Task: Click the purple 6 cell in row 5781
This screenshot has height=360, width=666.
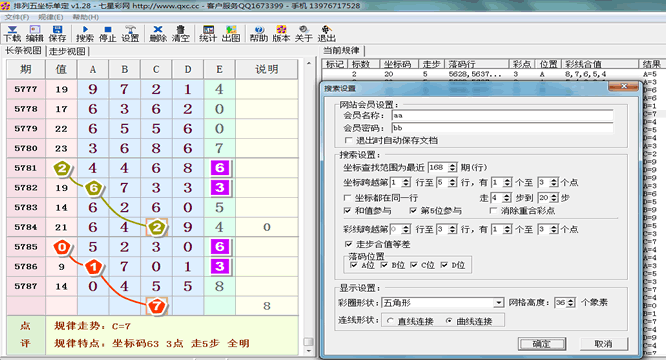Action: [220, 168]
